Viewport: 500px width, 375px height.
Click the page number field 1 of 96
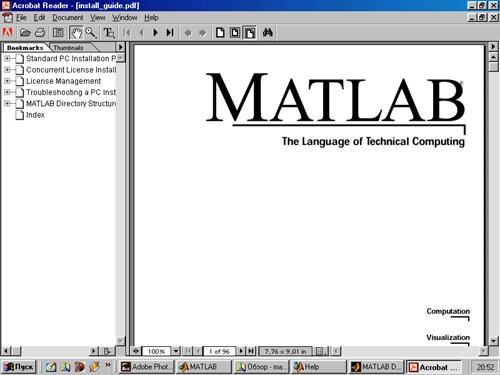point(219,351)
